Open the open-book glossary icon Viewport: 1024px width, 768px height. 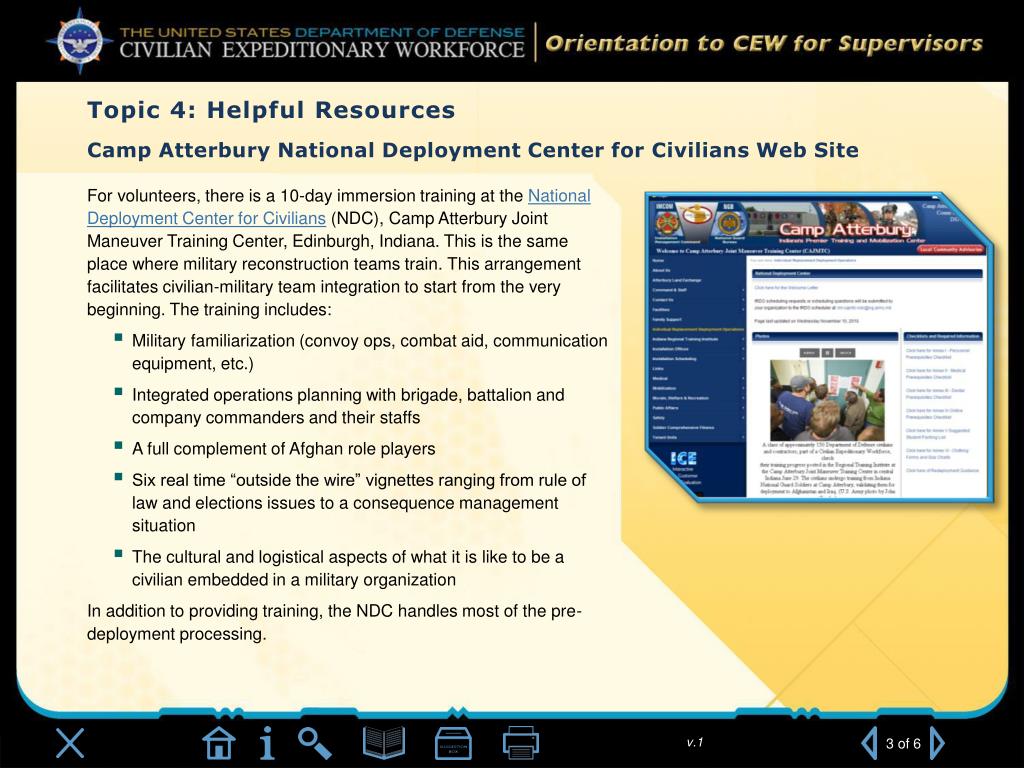click(x=384, y=743)
